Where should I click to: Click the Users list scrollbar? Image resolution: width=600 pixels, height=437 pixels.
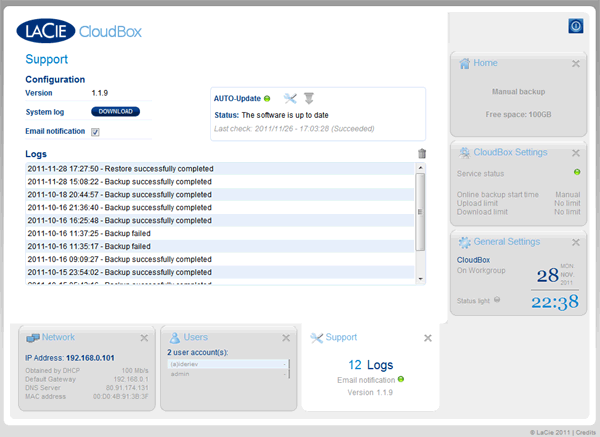point(289,369)
